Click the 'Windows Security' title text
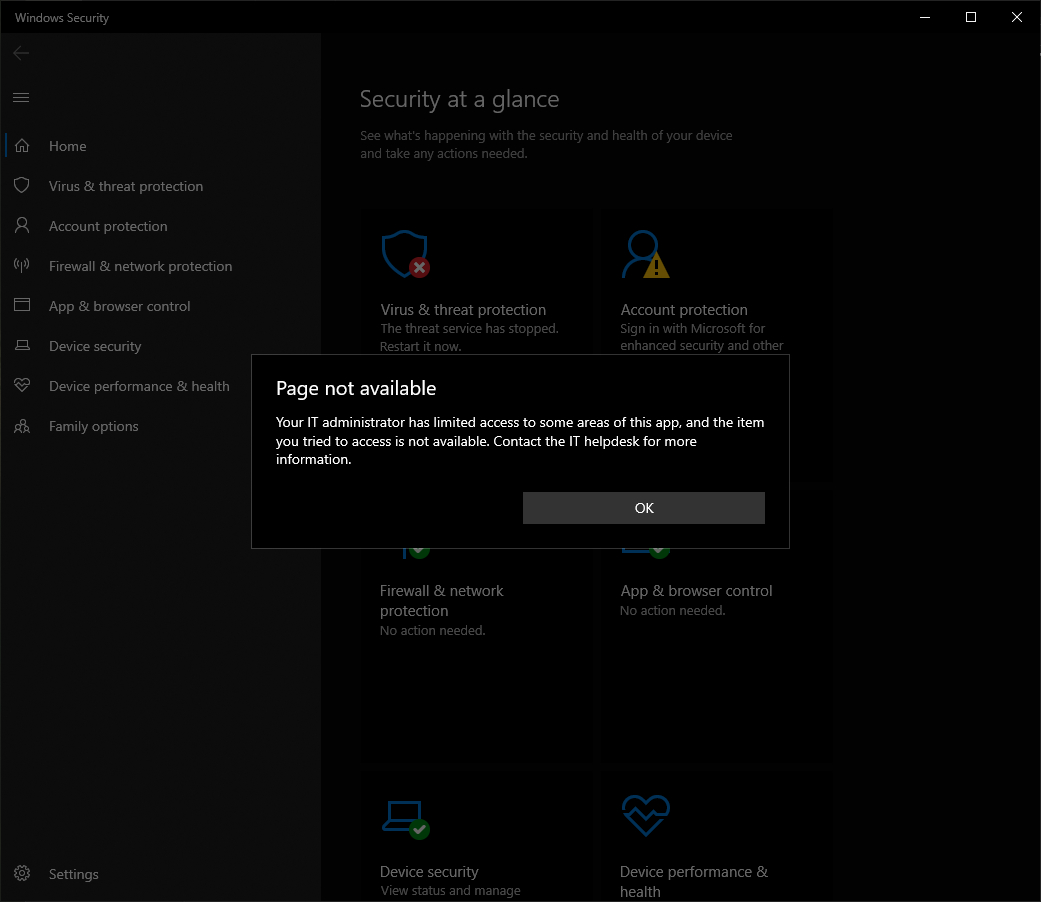The image size is (1041, 902). click(x=62, y=18)
